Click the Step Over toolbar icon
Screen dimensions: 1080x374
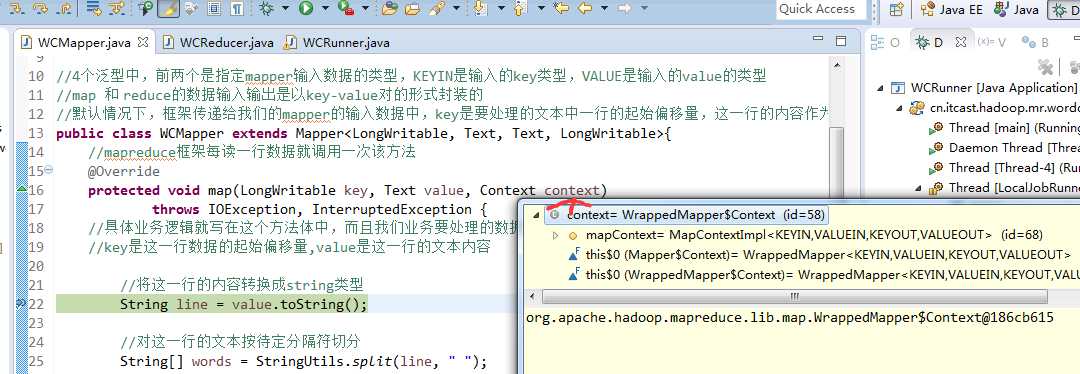point(41,8)
